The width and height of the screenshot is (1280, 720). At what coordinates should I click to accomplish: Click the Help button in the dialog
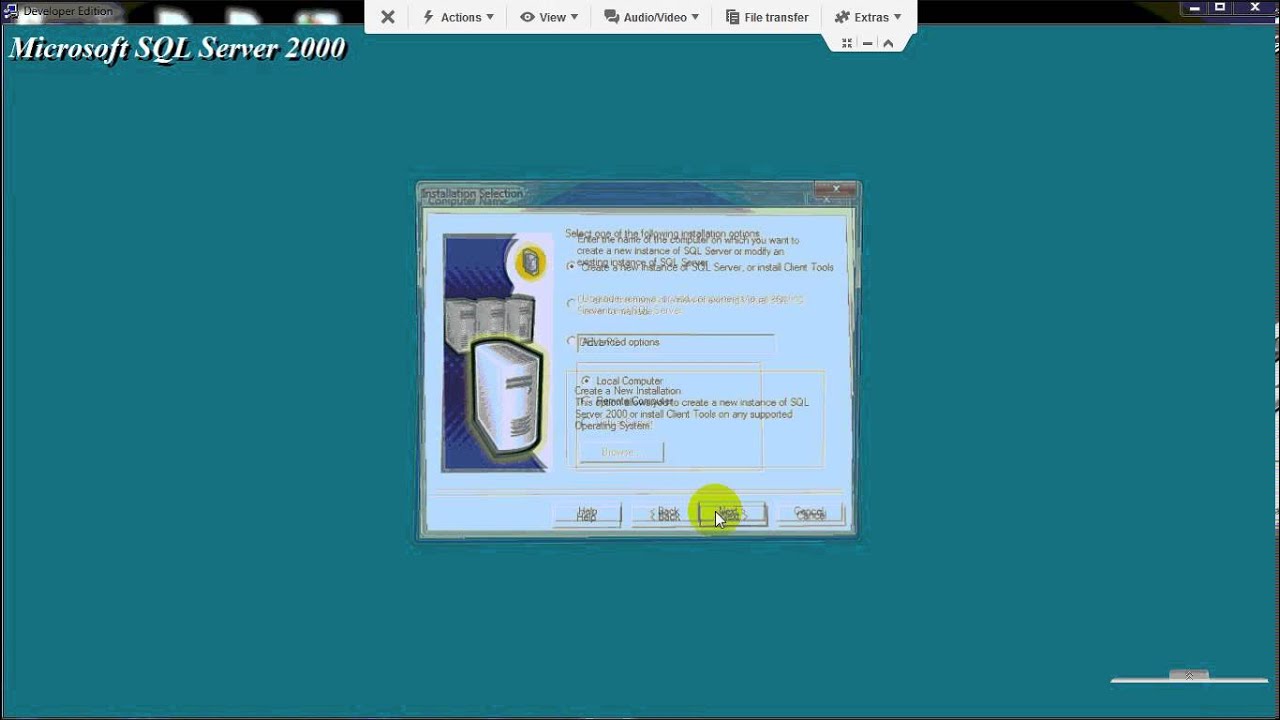(x=587, y=514)
